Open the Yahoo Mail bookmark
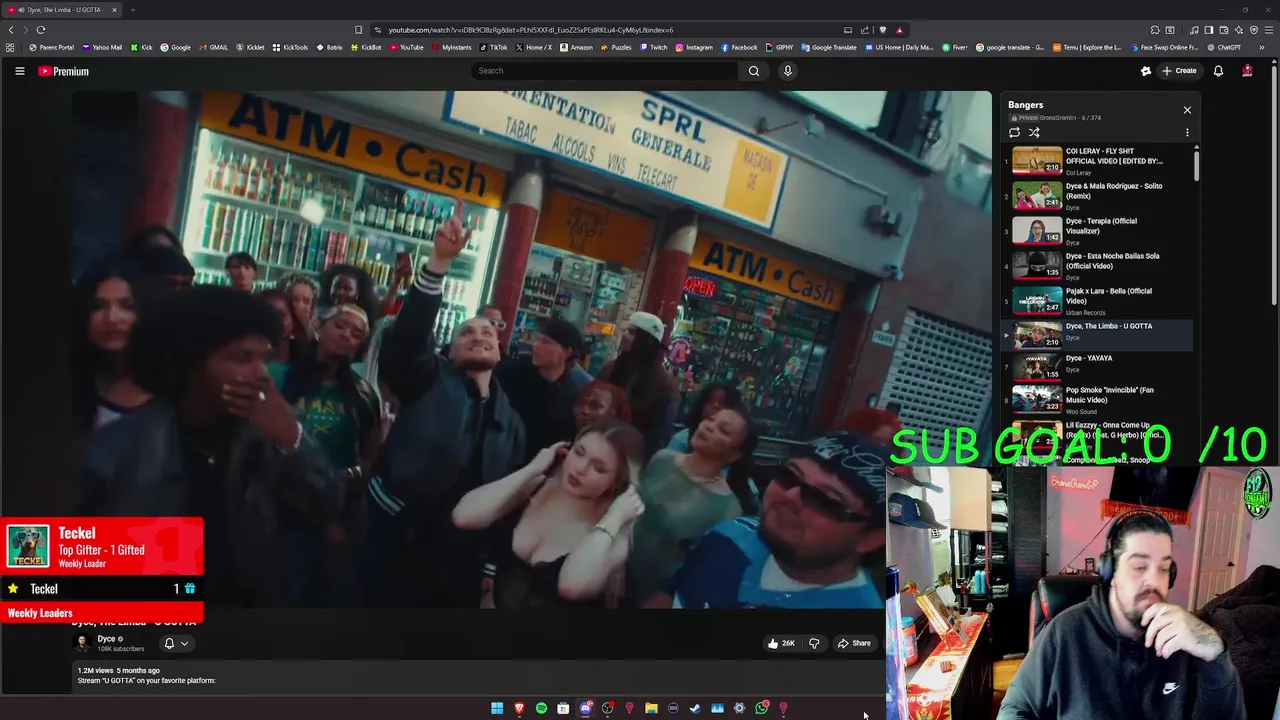 (102, 47)
